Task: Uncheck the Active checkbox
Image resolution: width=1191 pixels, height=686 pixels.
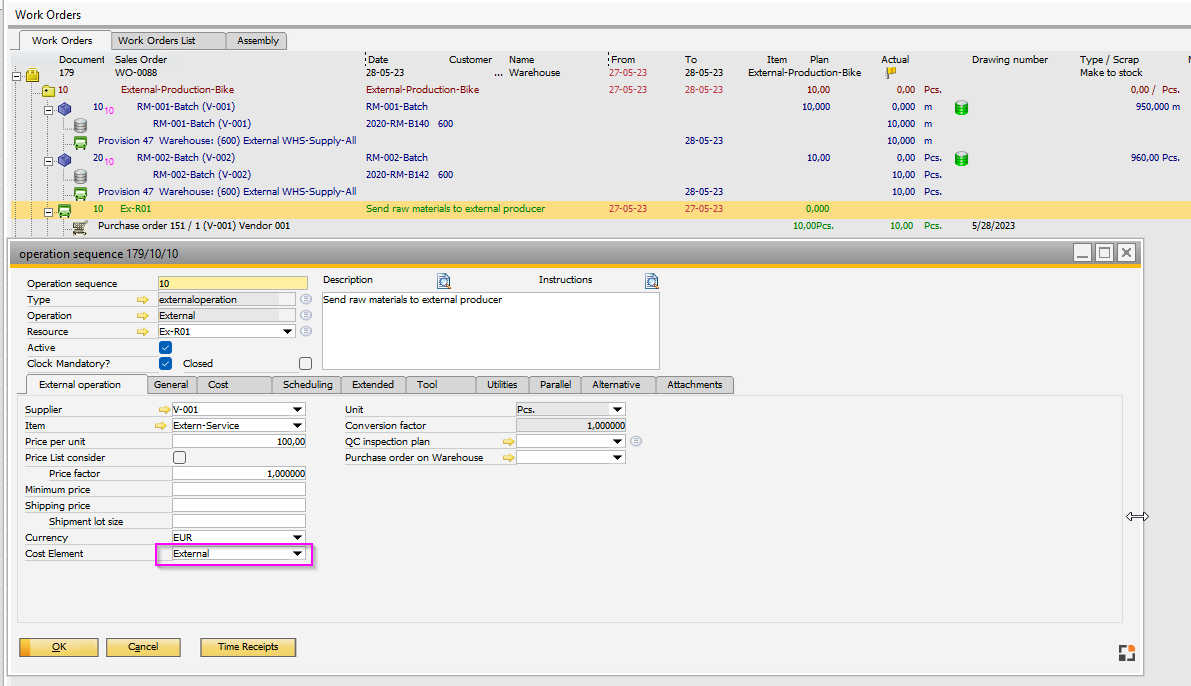Action: 165,347
